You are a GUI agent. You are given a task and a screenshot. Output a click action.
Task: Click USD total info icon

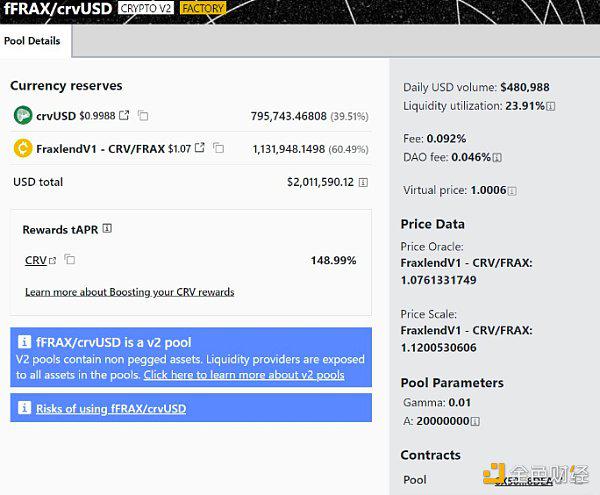tap(363, 182)
